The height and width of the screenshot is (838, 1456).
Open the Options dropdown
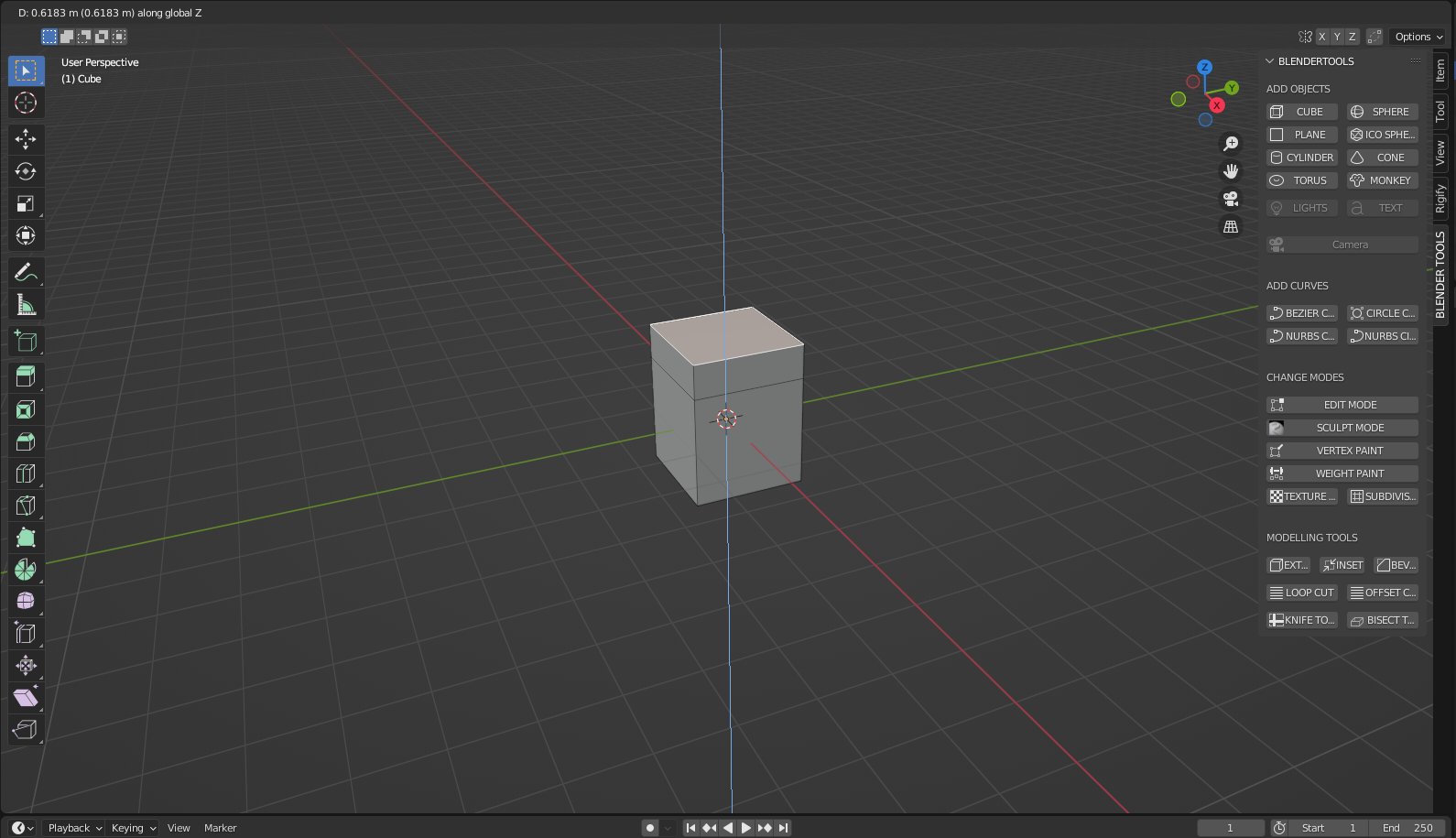pos(1418,37)
